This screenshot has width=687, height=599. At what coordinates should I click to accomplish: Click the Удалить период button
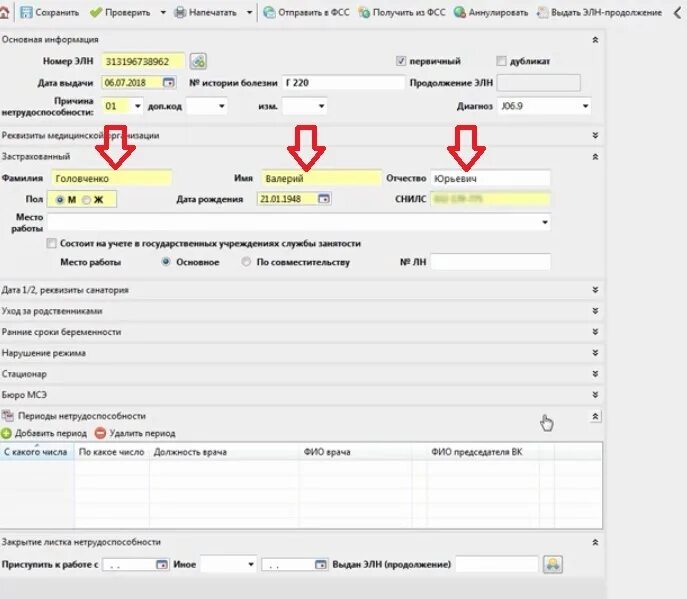[x=135, y=433]
